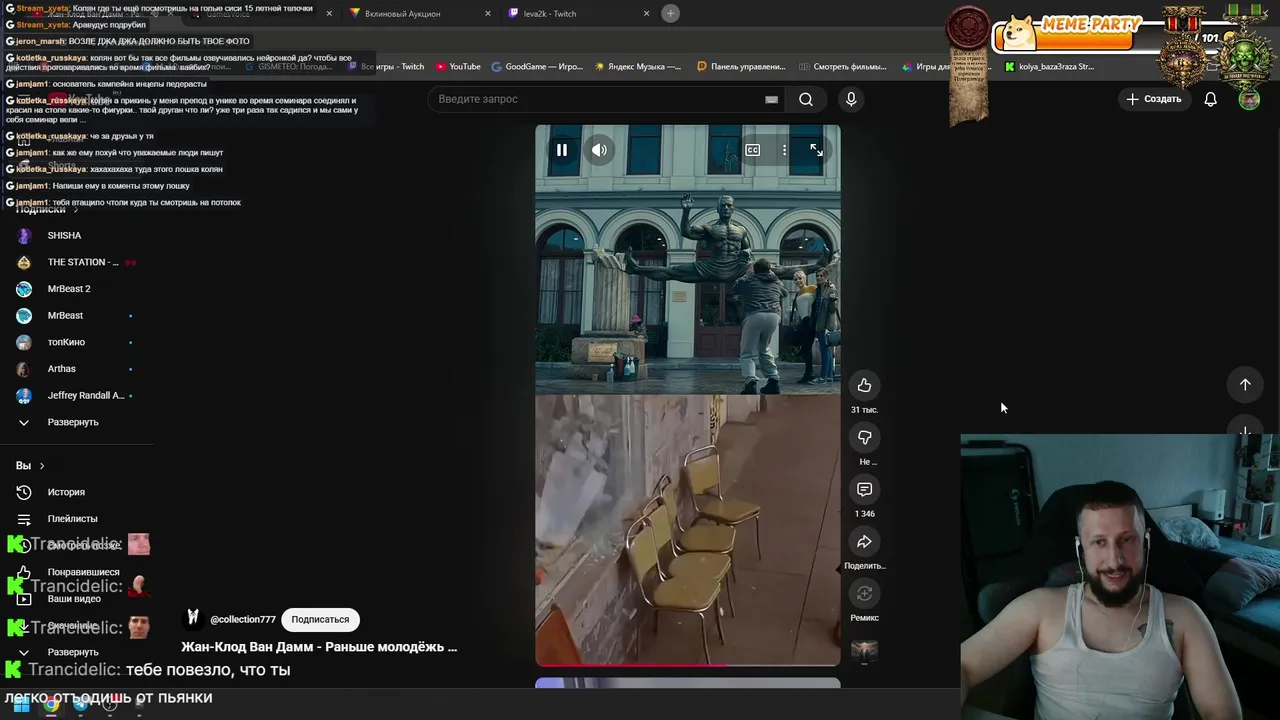Click the Chrome icon in taskbar
1280x720 pixels.
tap(51, 705)
